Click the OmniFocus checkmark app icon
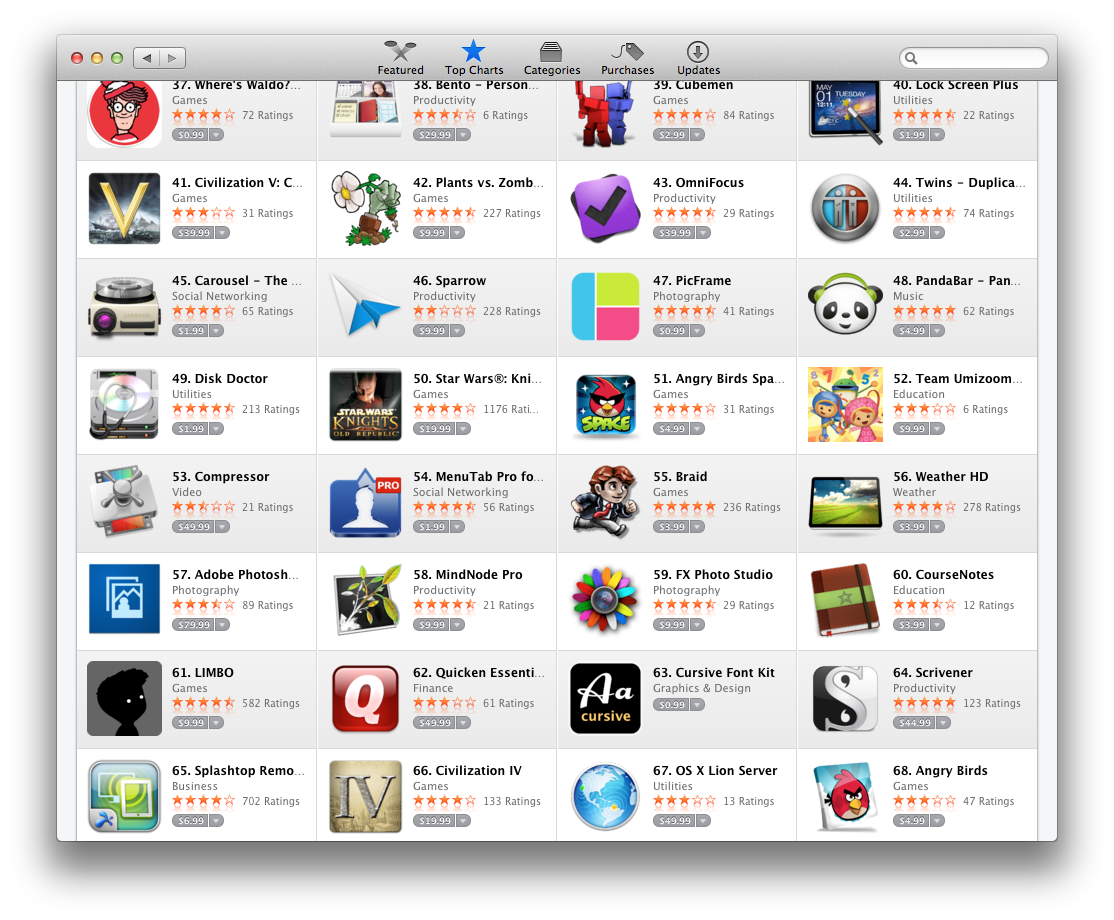1114x920 pixels. (x=605, y=208)
